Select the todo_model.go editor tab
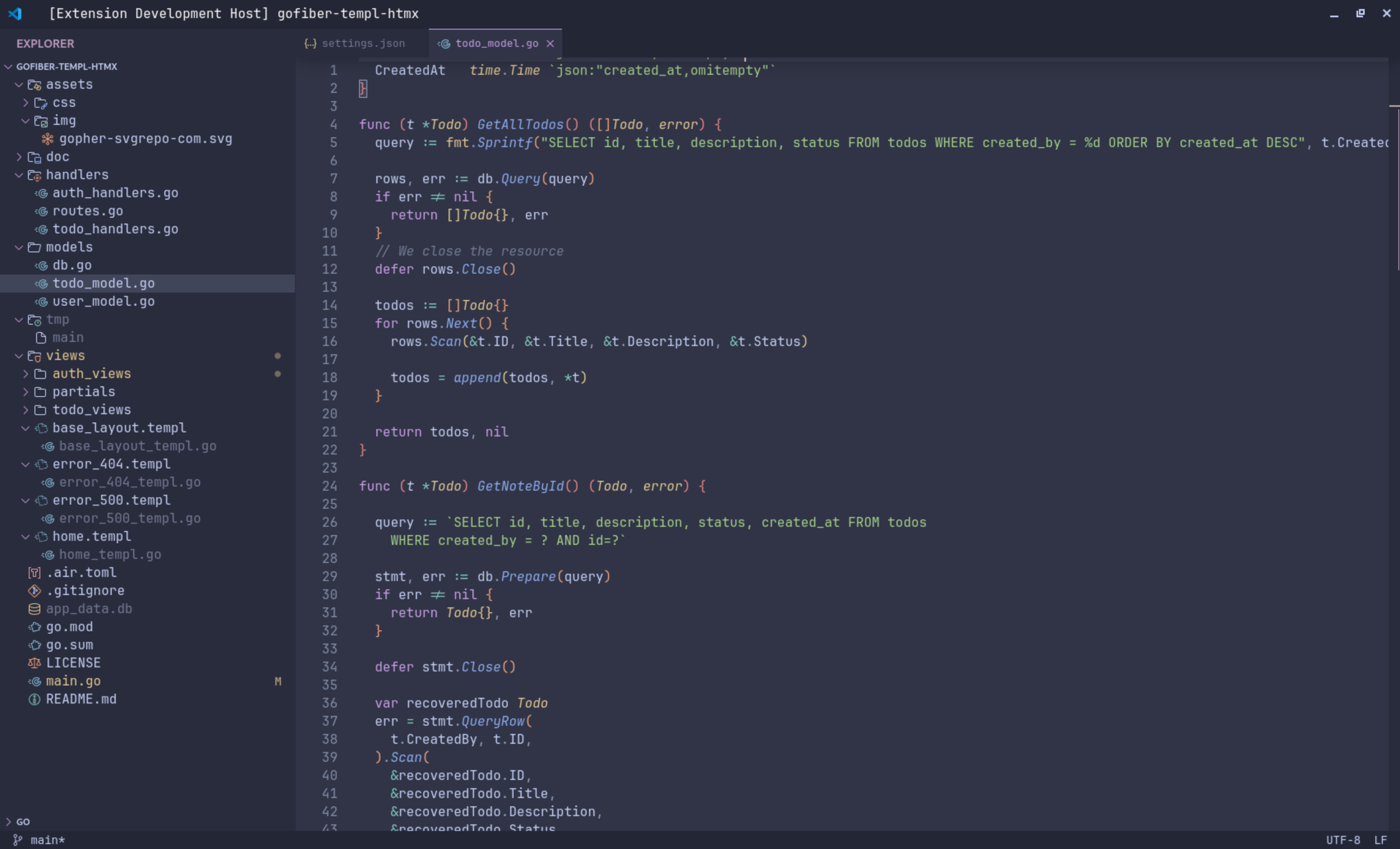1400x849 pixels. click(495, 44)
